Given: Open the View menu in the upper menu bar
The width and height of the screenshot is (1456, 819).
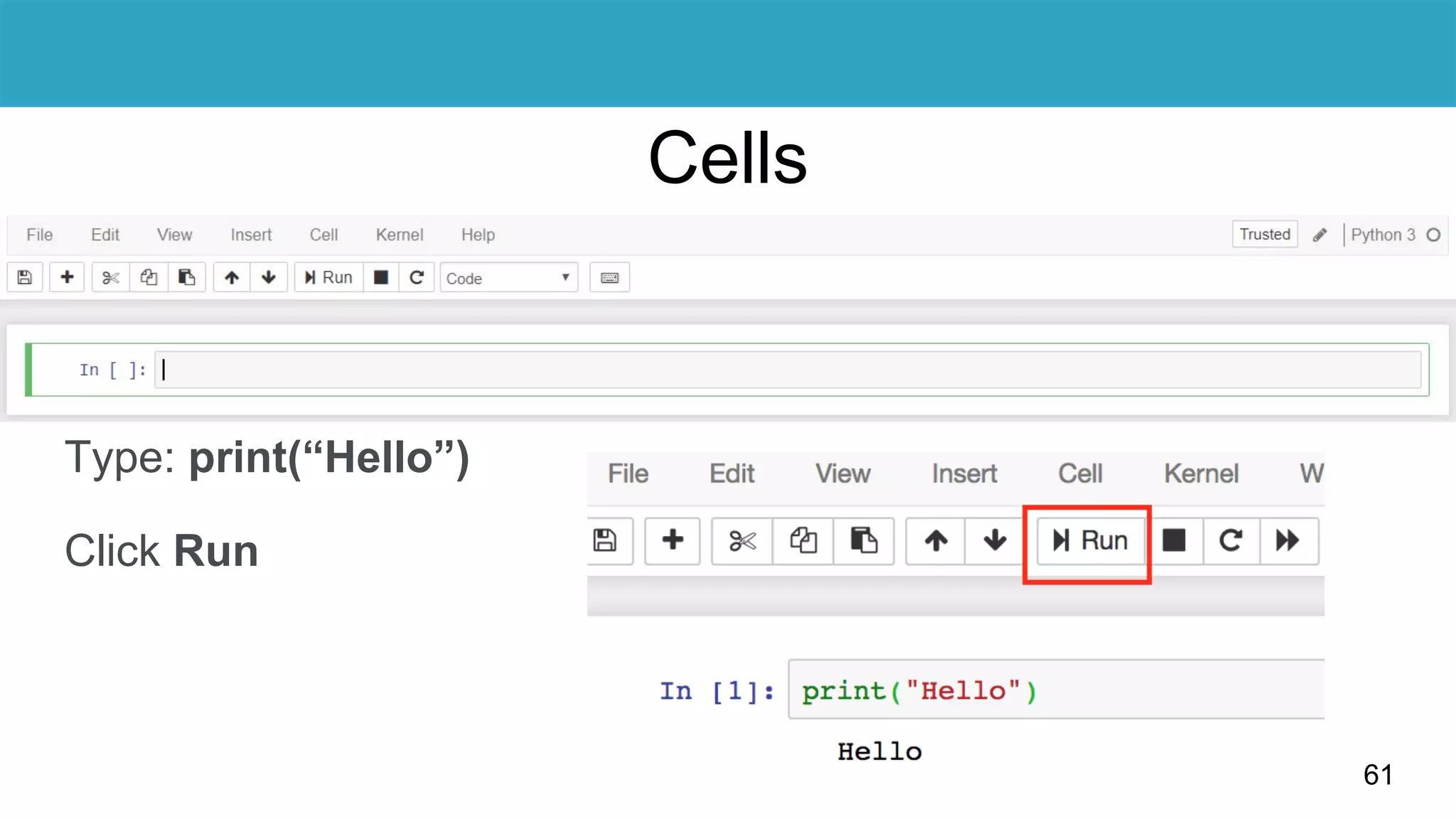Looking at the screenshot, I should pos(175,235).
